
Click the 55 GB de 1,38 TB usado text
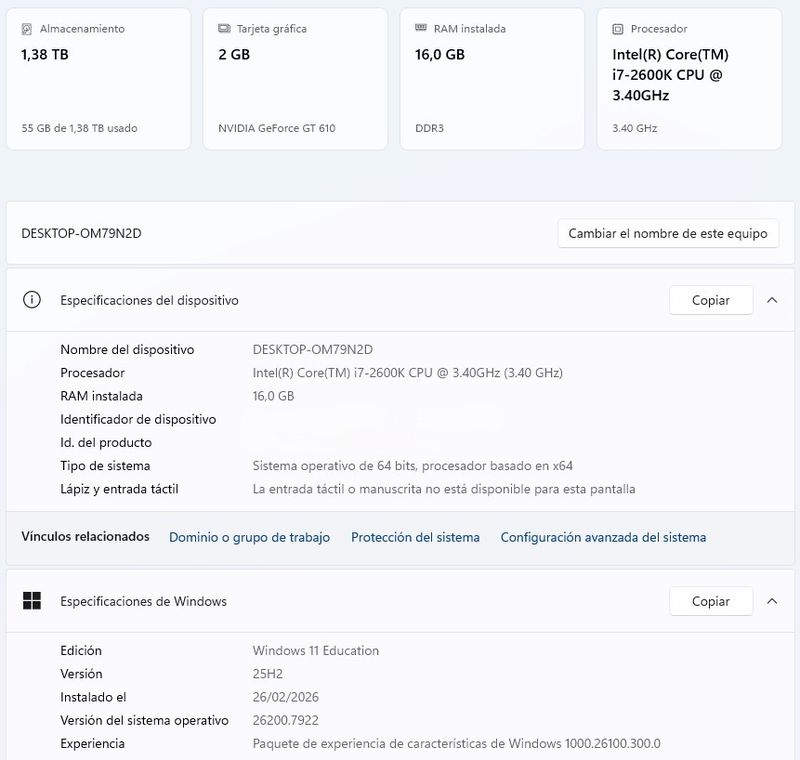pos(80,128)
